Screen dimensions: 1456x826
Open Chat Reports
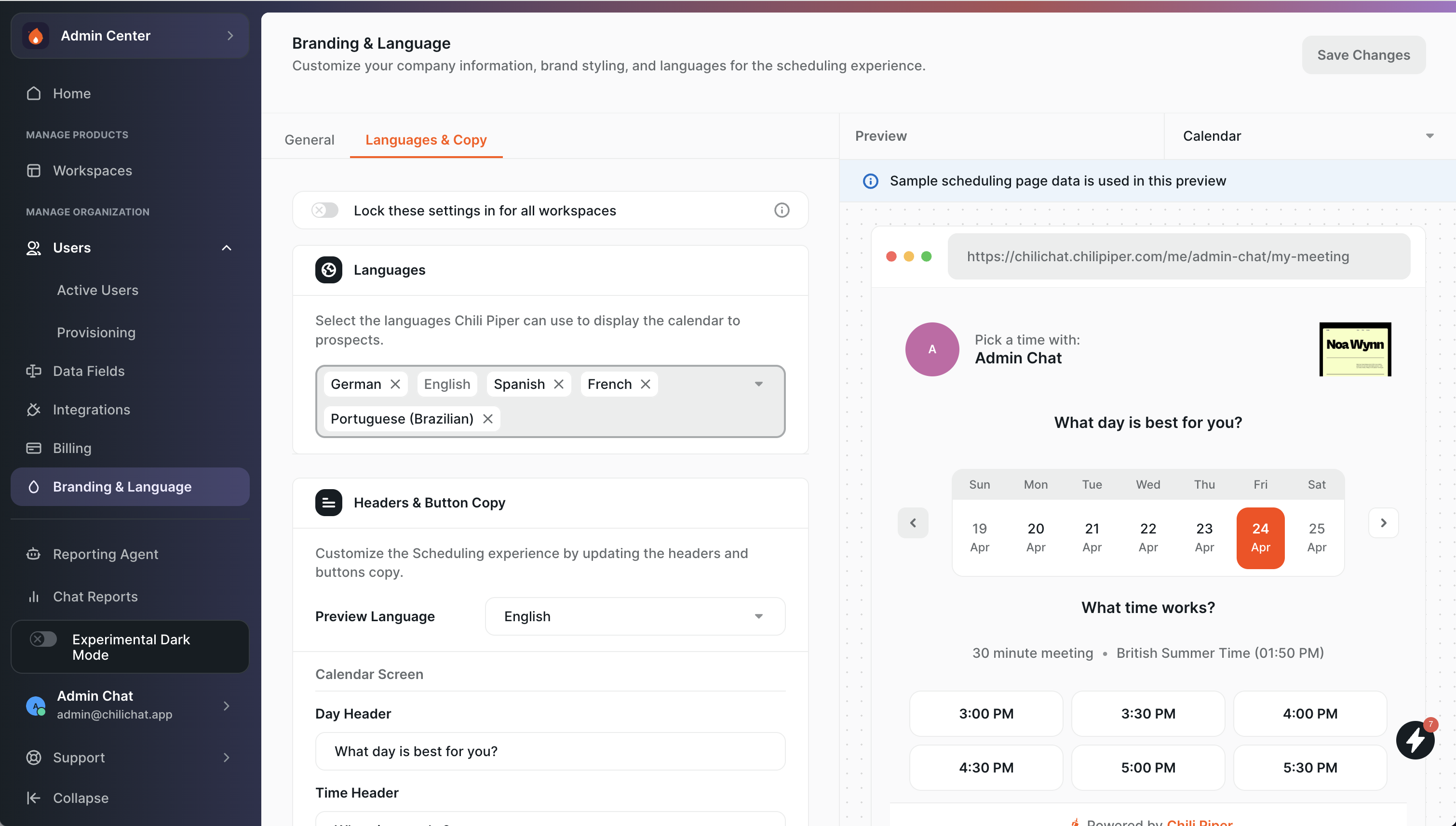[95, 596]
